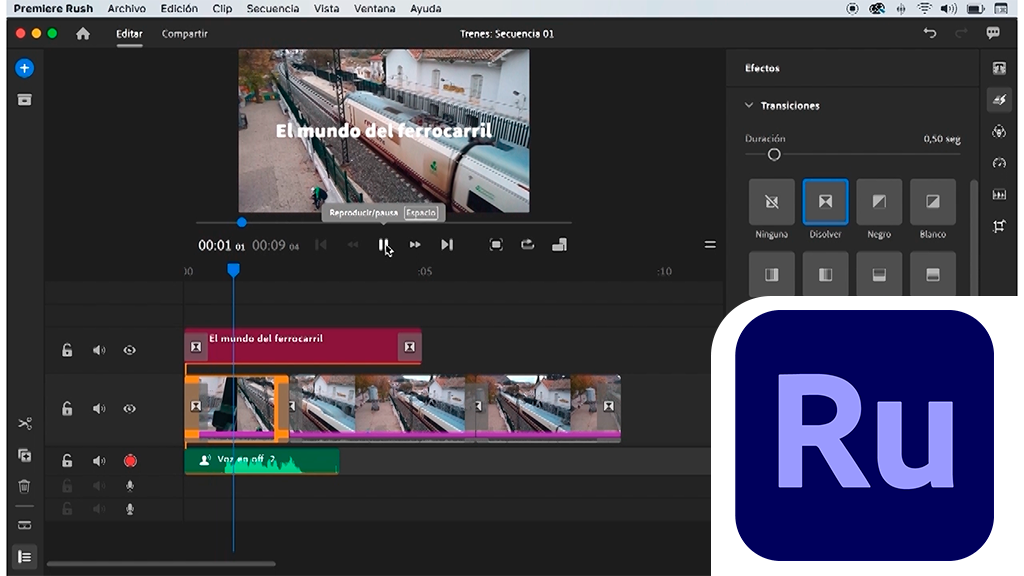
Task: Open the Secuencia menu
Action: point(272,9)
